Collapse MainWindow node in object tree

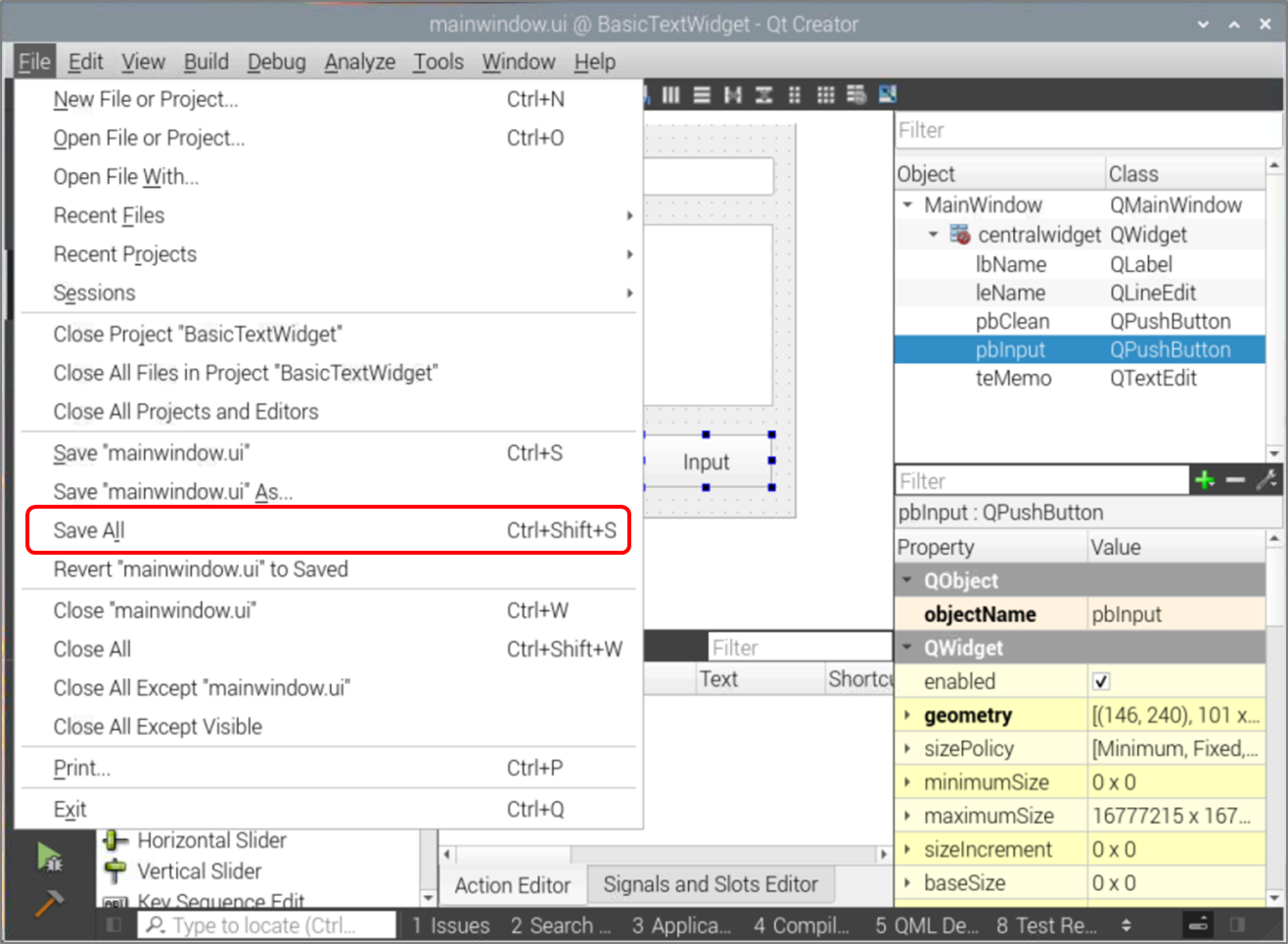pos(907,204)
